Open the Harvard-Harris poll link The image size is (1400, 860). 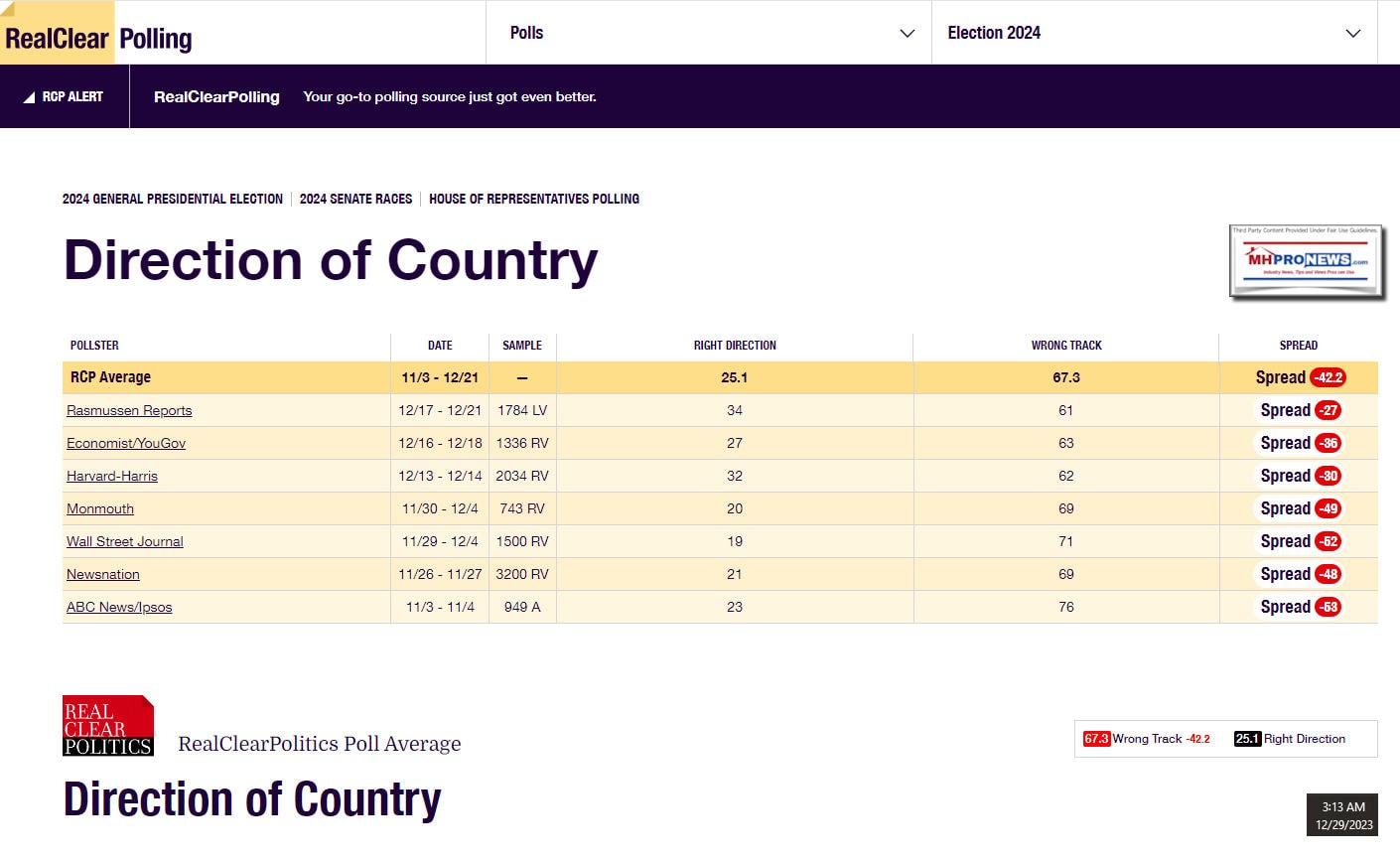pyautogui.click(x=112, y=476)
